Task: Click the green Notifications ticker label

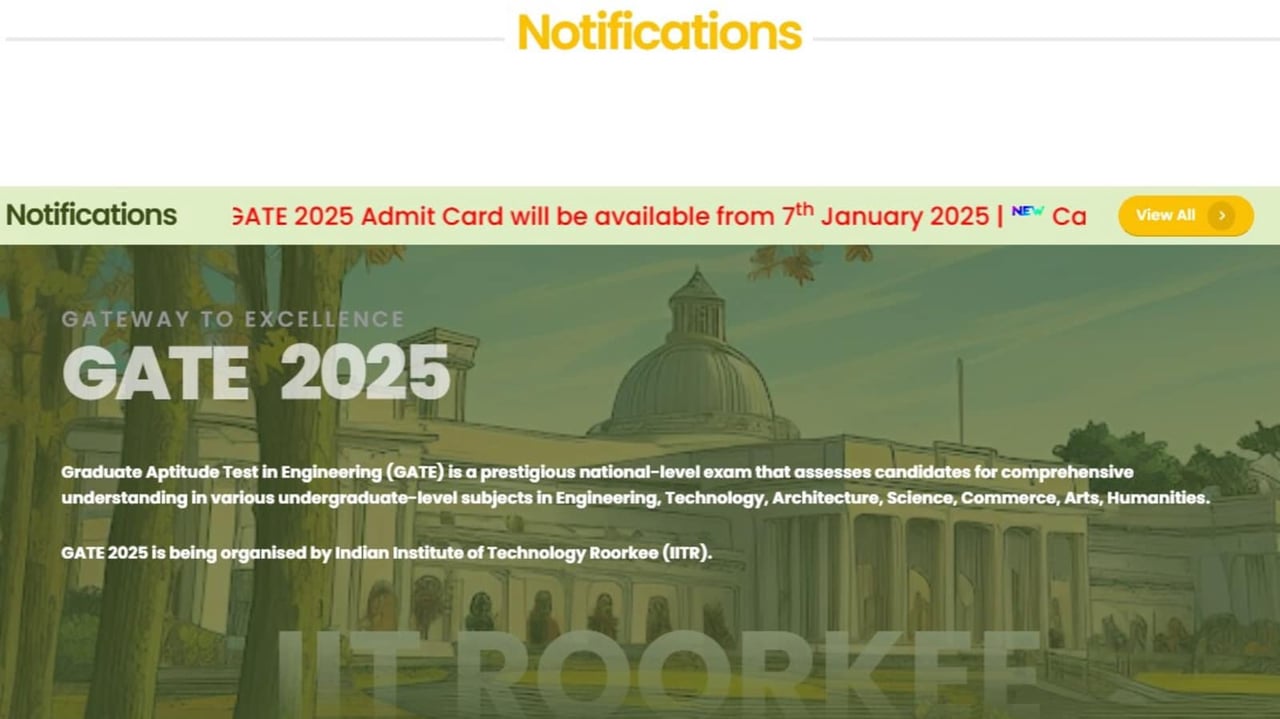Action: pos(91,215)
